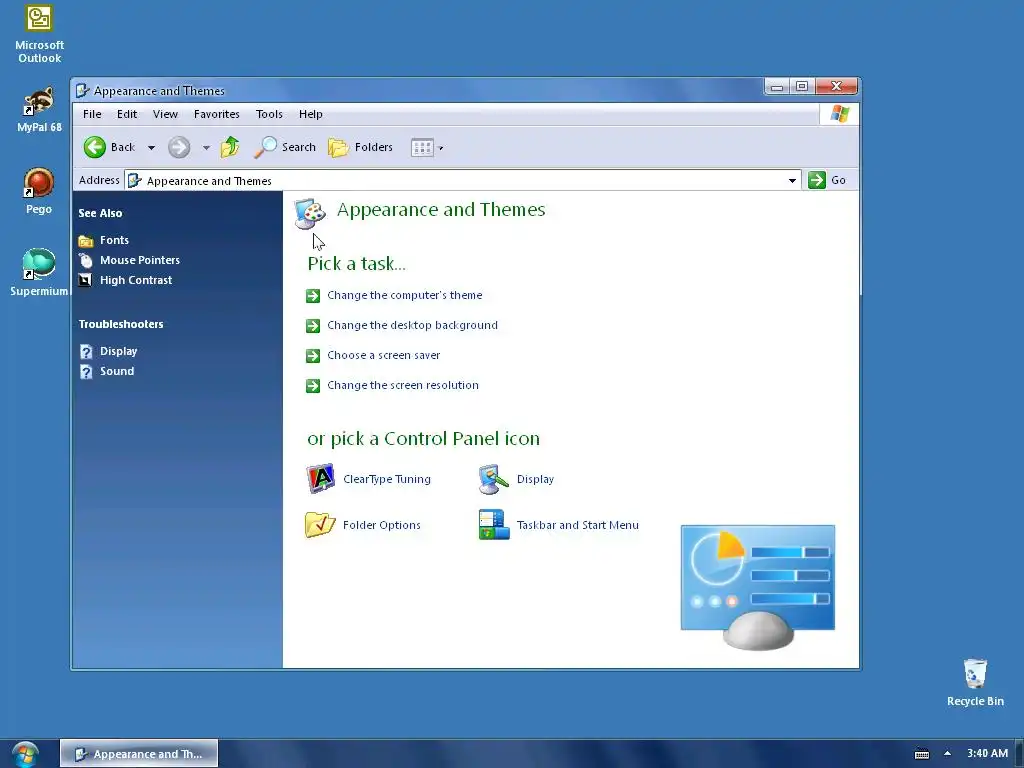
Task: Open the Search pane from the toolbar
Action: click(x=285, y=147)
